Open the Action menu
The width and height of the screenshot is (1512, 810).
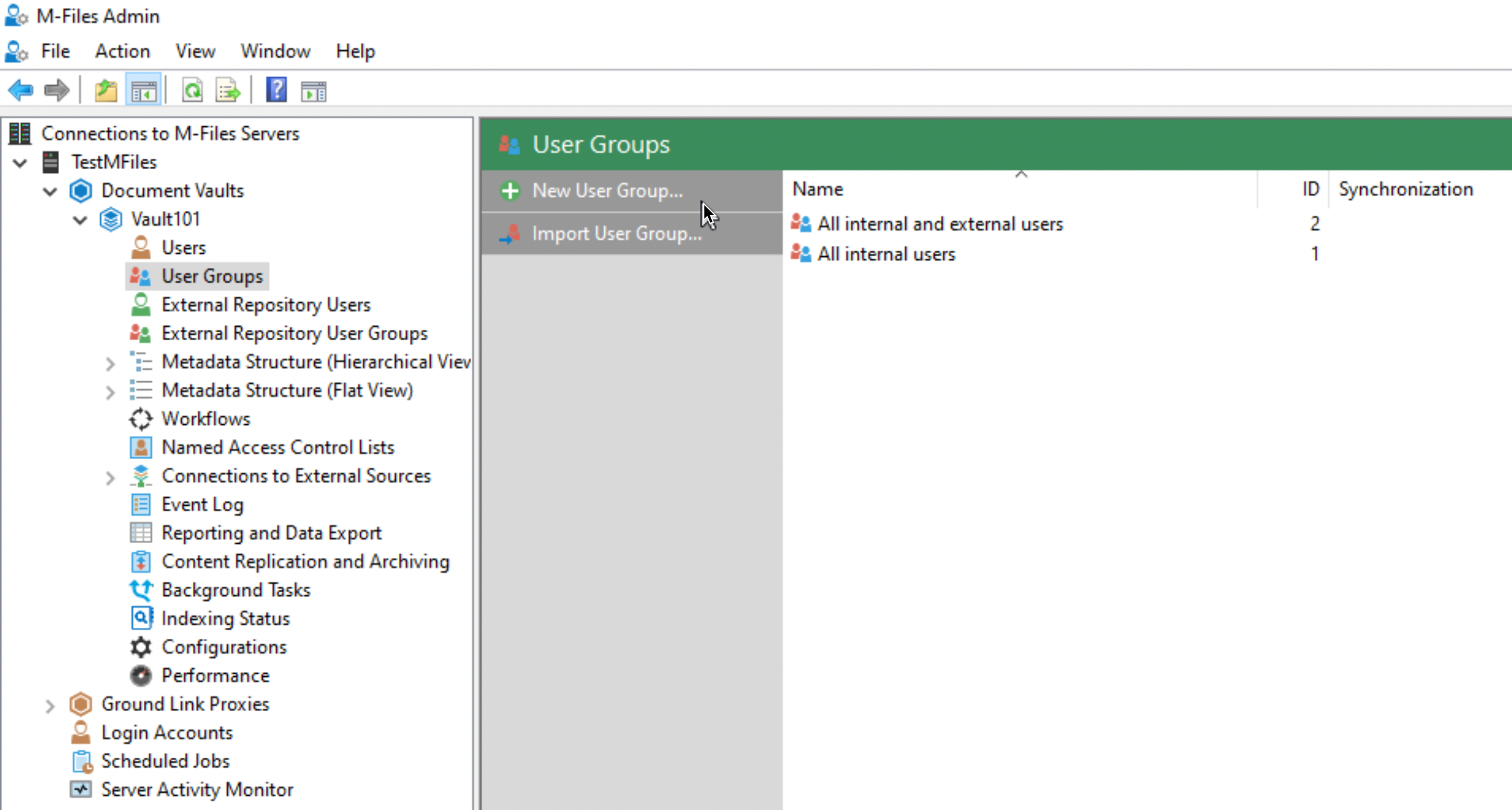tap(123, 51)
